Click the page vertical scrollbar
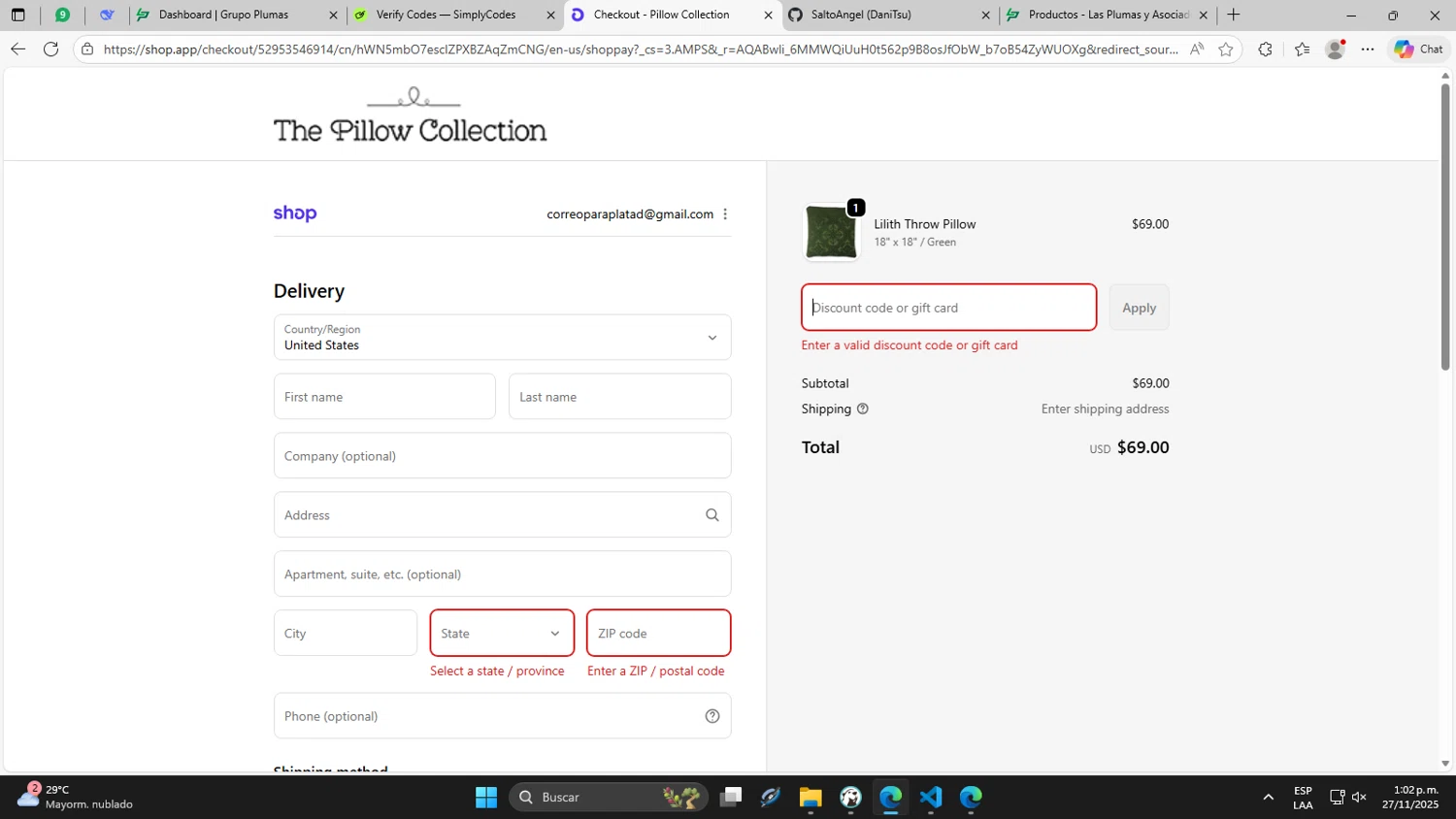 click(x=1445, y=226)
